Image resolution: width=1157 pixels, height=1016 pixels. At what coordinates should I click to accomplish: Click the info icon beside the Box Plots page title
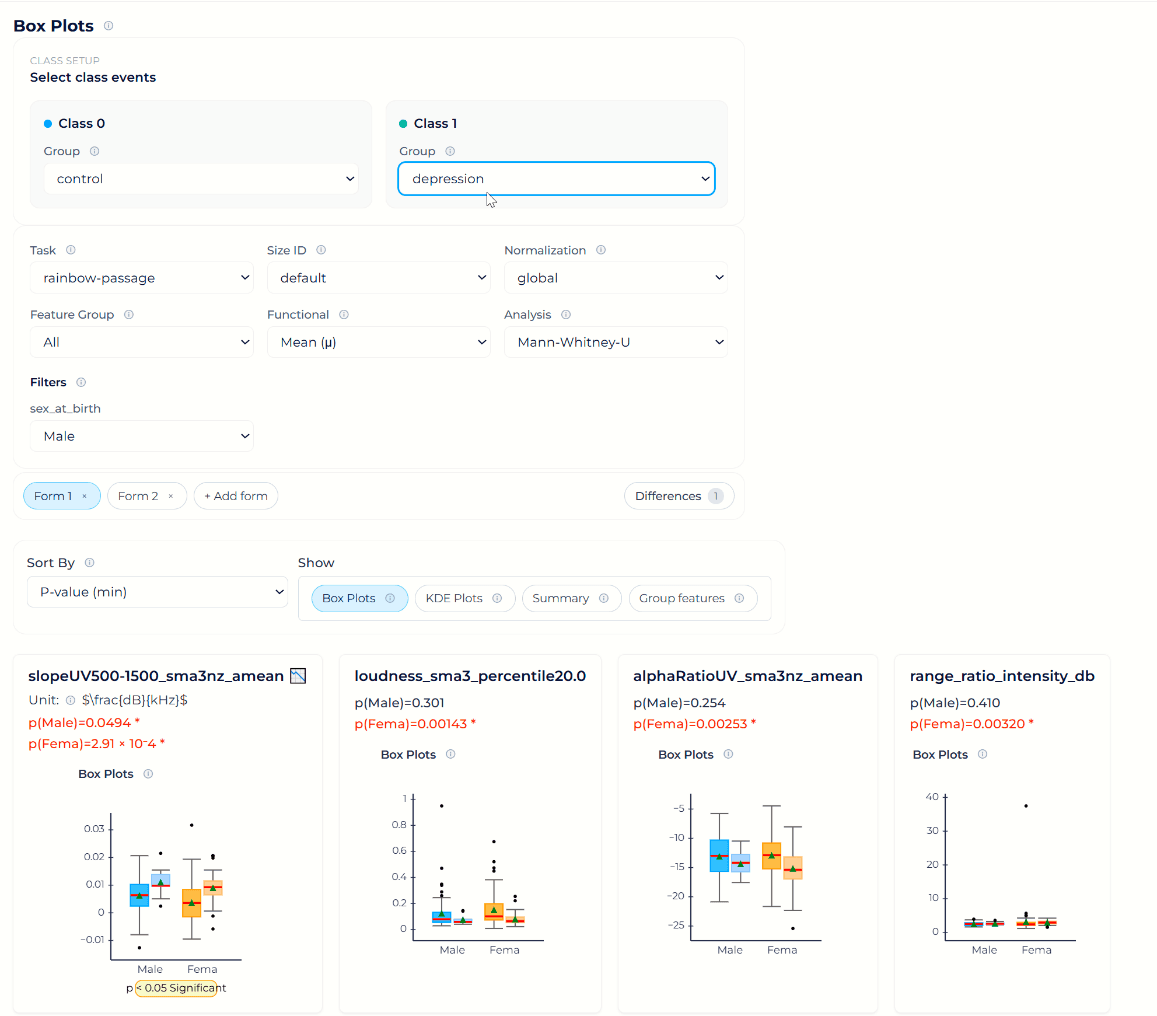click(x=108, y=26)
